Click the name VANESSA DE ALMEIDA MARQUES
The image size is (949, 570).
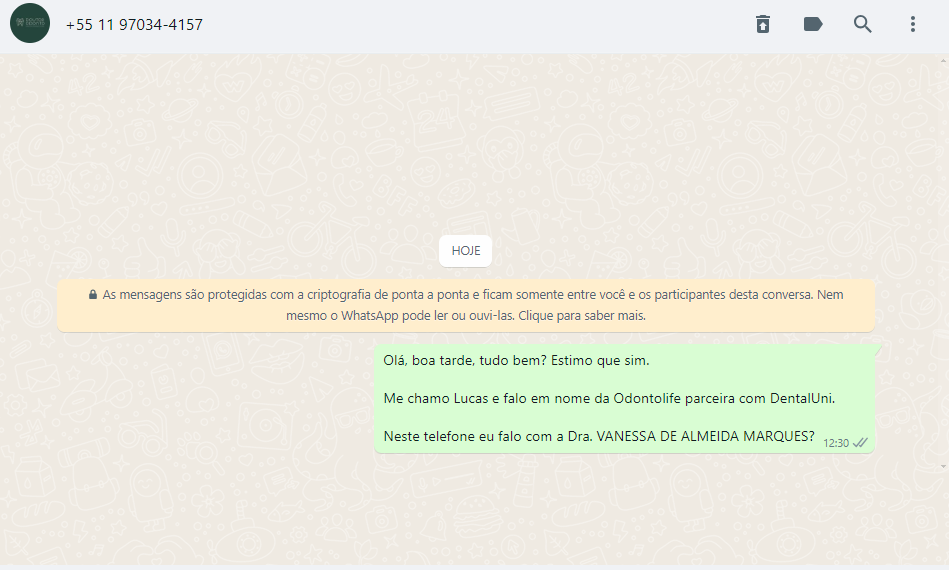[705, 436]
